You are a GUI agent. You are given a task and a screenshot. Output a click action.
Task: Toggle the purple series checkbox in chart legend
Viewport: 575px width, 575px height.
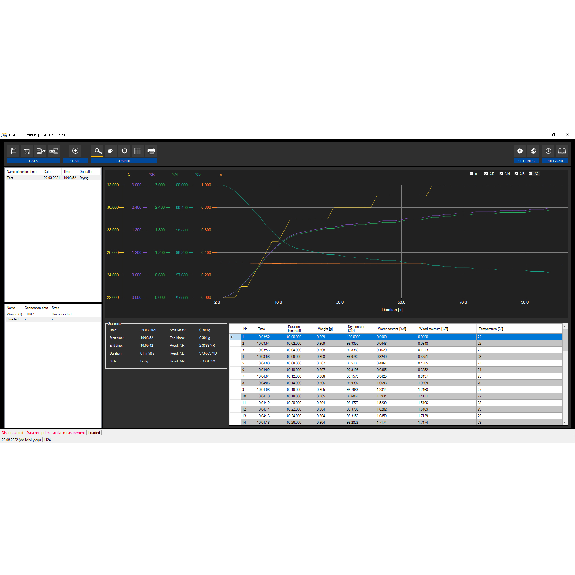486,173
